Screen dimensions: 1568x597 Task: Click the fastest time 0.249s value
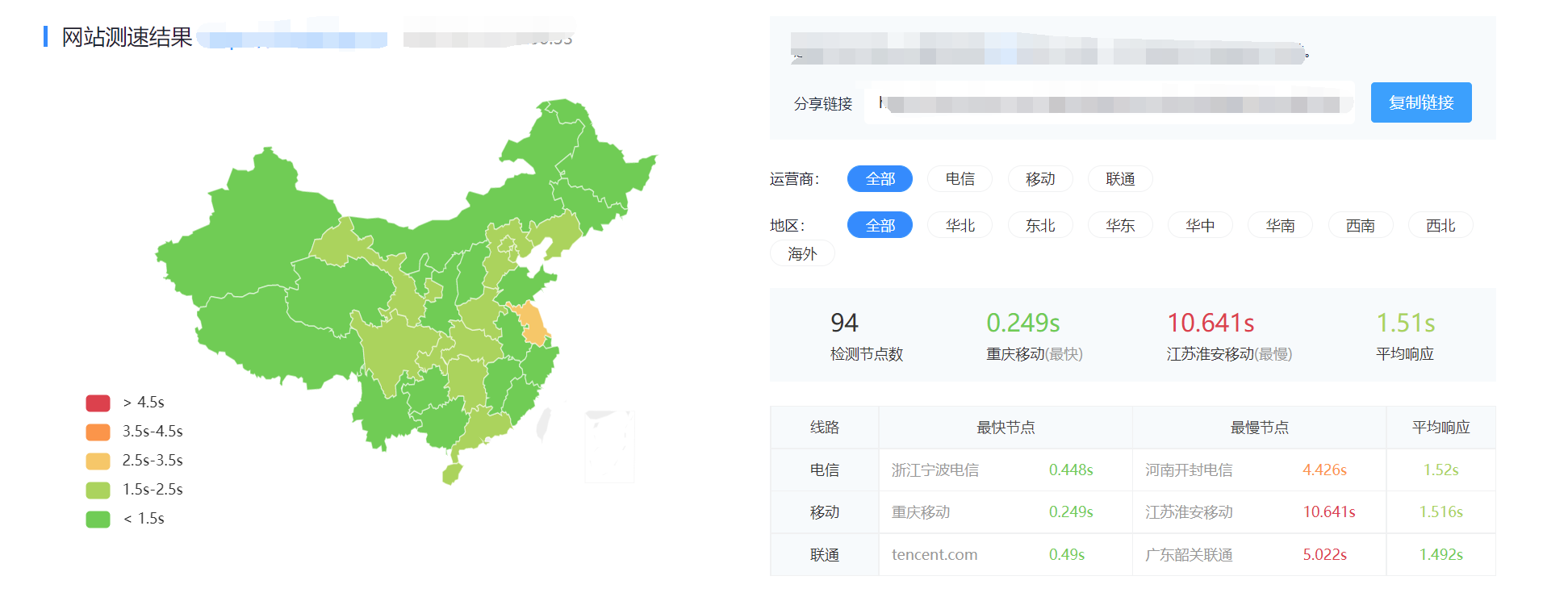click(x=1022, y=323)
